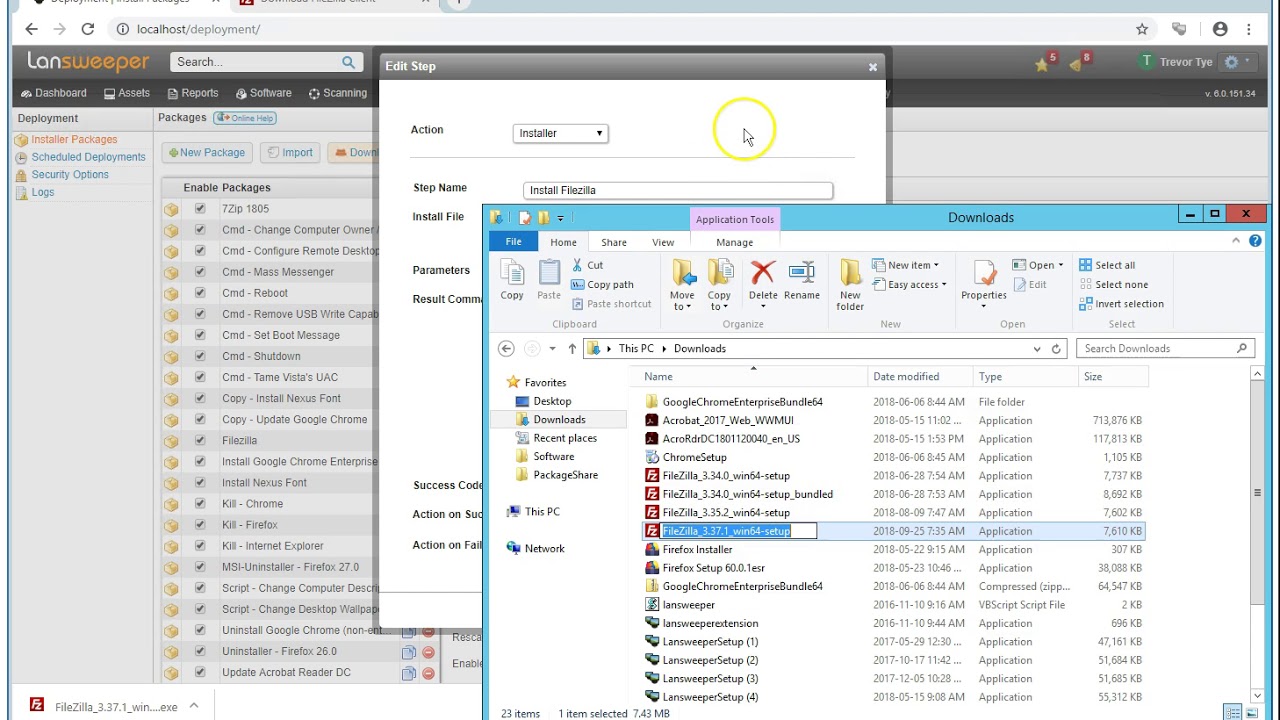Click Select none in ribbon
The height and width of the screenshot is (720, 1280).
click(x=1113, y=284)
